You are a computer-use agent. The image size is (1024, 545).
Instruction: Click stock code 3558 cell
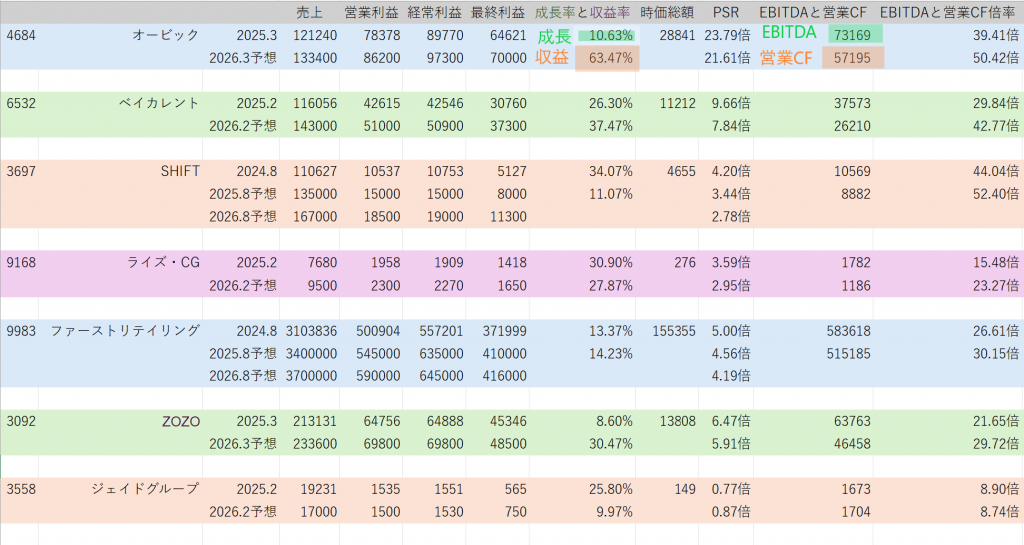21,489
